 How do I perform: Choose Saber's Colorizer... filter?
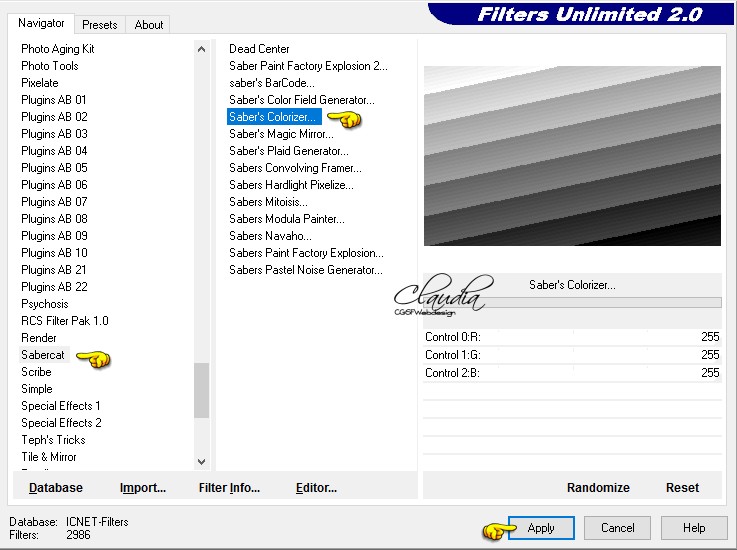pos(274,117)
